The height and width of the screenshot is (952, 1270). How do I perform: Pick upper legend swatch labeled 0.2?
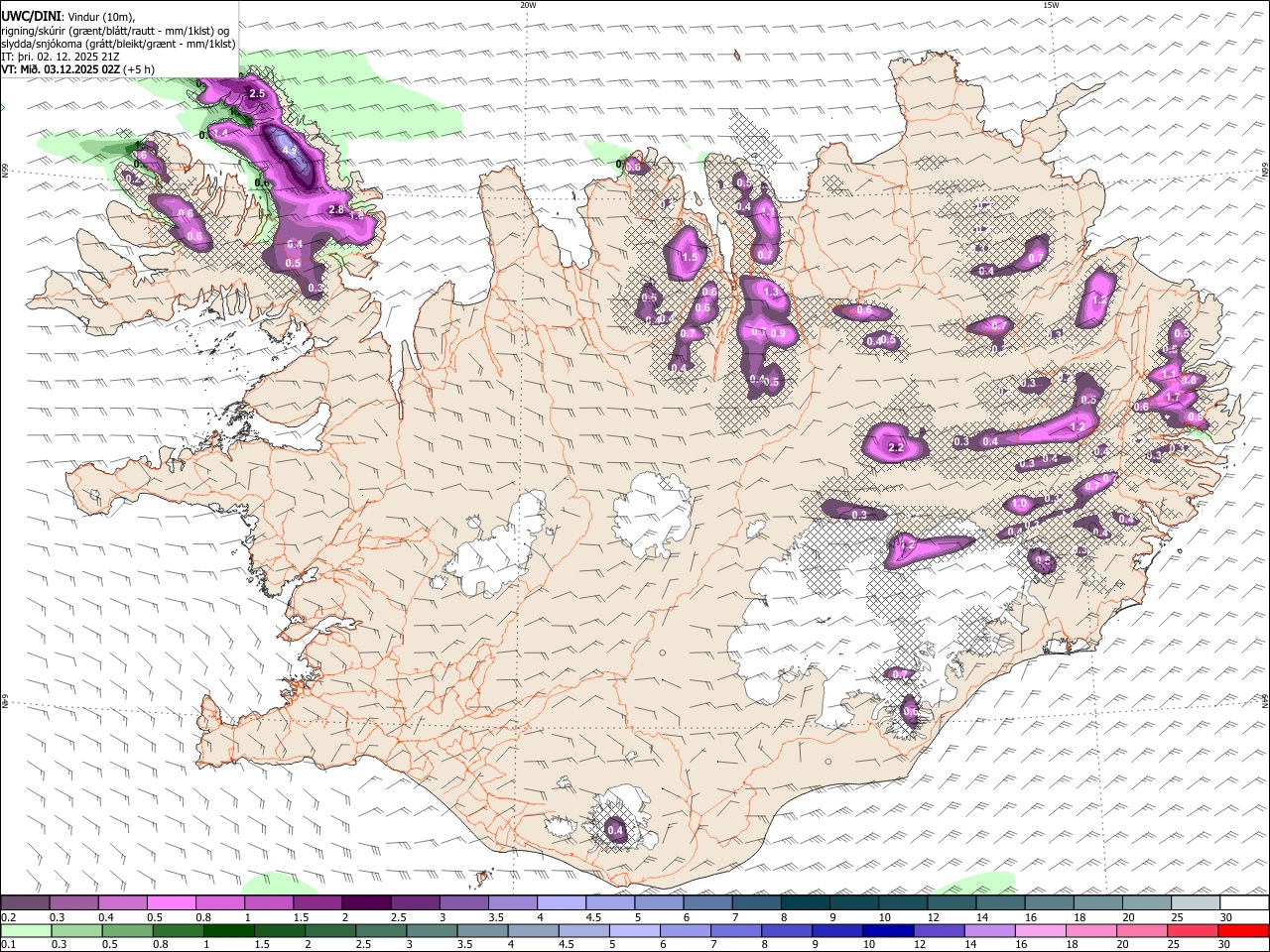(25, 902)
